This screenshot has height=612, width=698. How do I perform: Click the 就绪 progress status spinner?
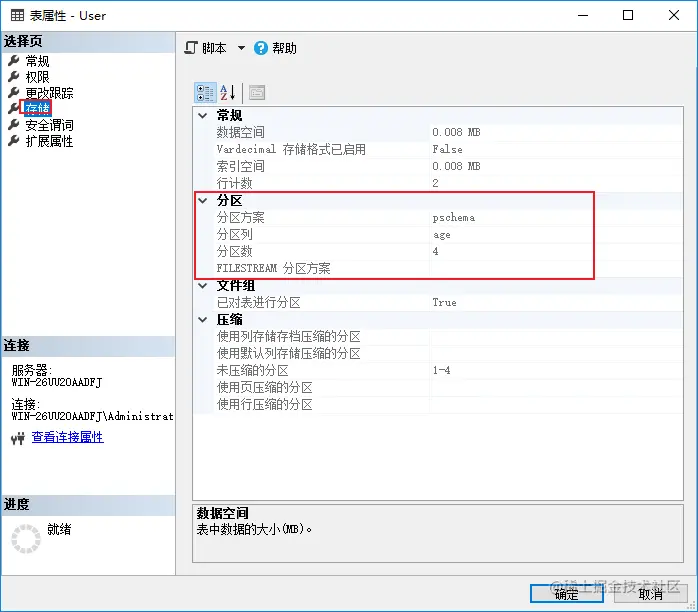tap(26, 539)
